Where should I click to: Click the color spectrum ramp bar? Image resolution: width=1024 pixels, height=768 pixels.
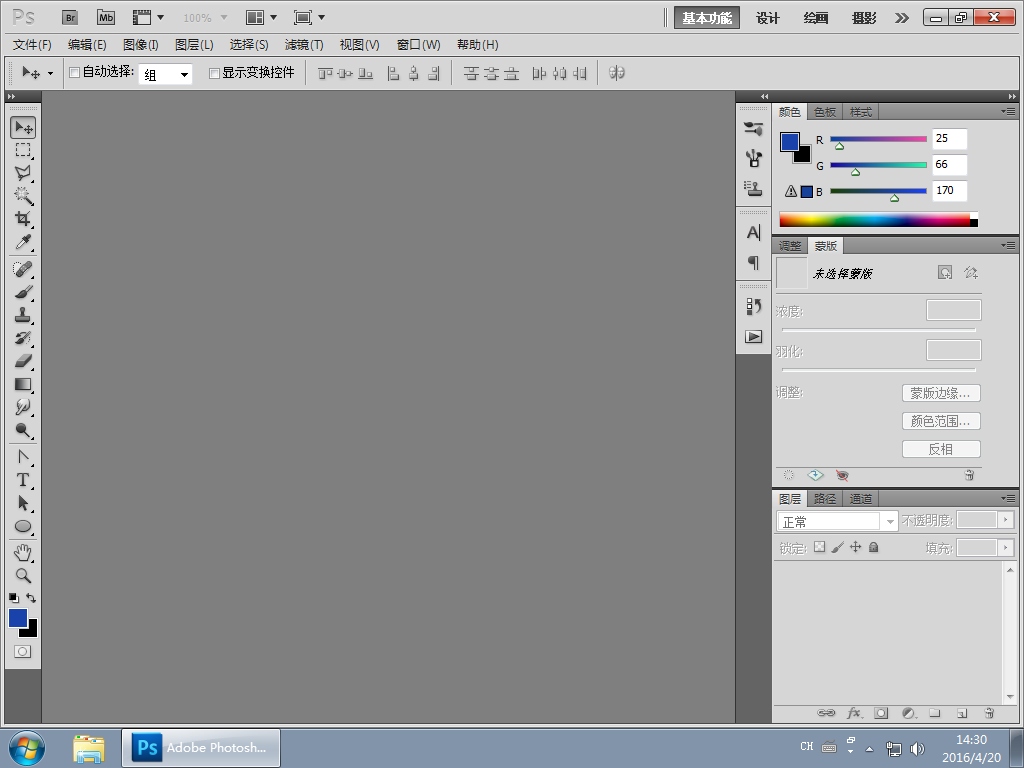coord(878,219)
